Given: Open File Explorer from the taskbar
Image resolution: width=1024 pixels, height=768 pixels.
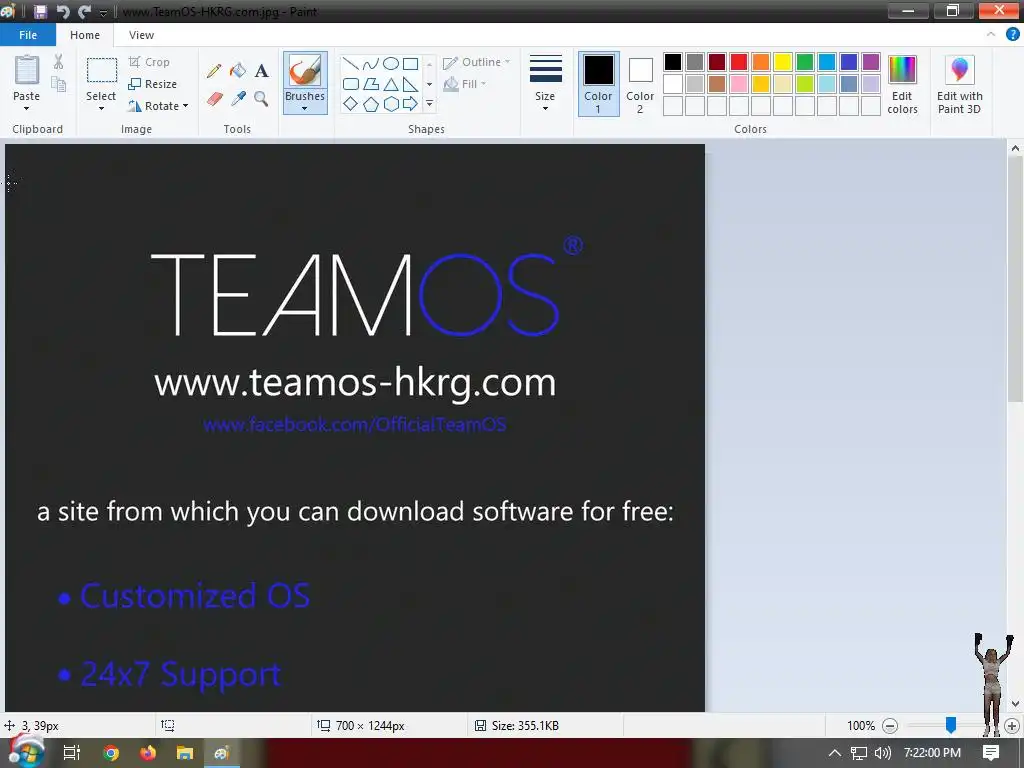Looking at the screenshot, I should [185, 753].
